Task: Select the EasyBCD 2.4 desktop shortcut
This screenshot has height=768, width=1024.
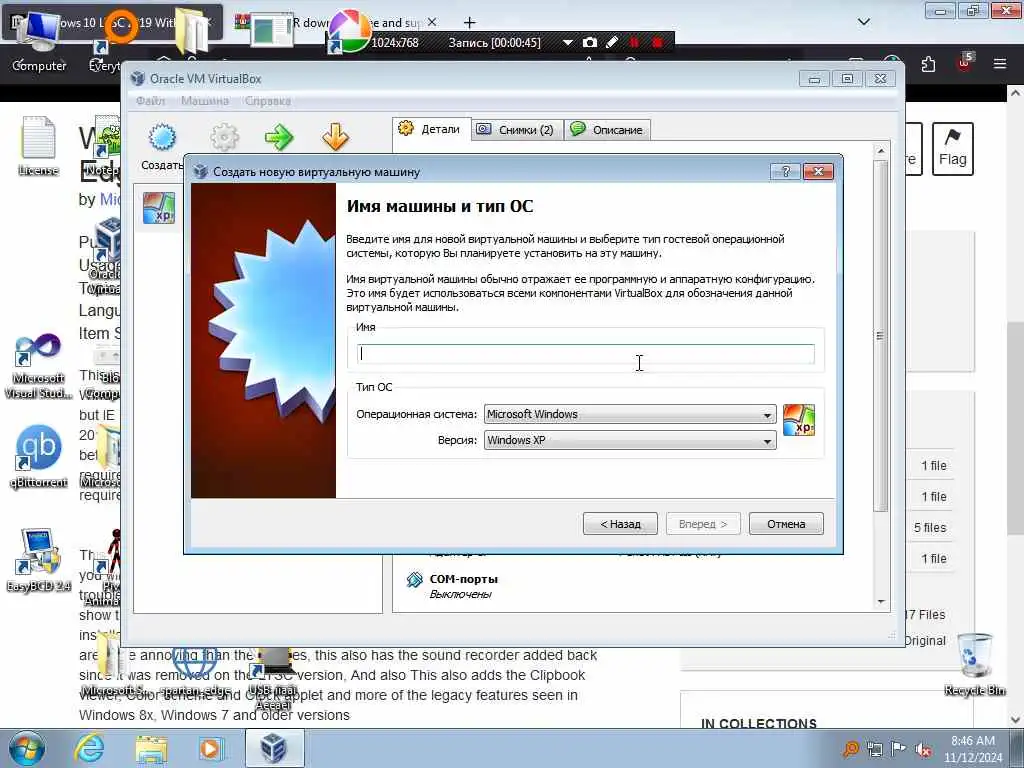Action: pos(39,560)
